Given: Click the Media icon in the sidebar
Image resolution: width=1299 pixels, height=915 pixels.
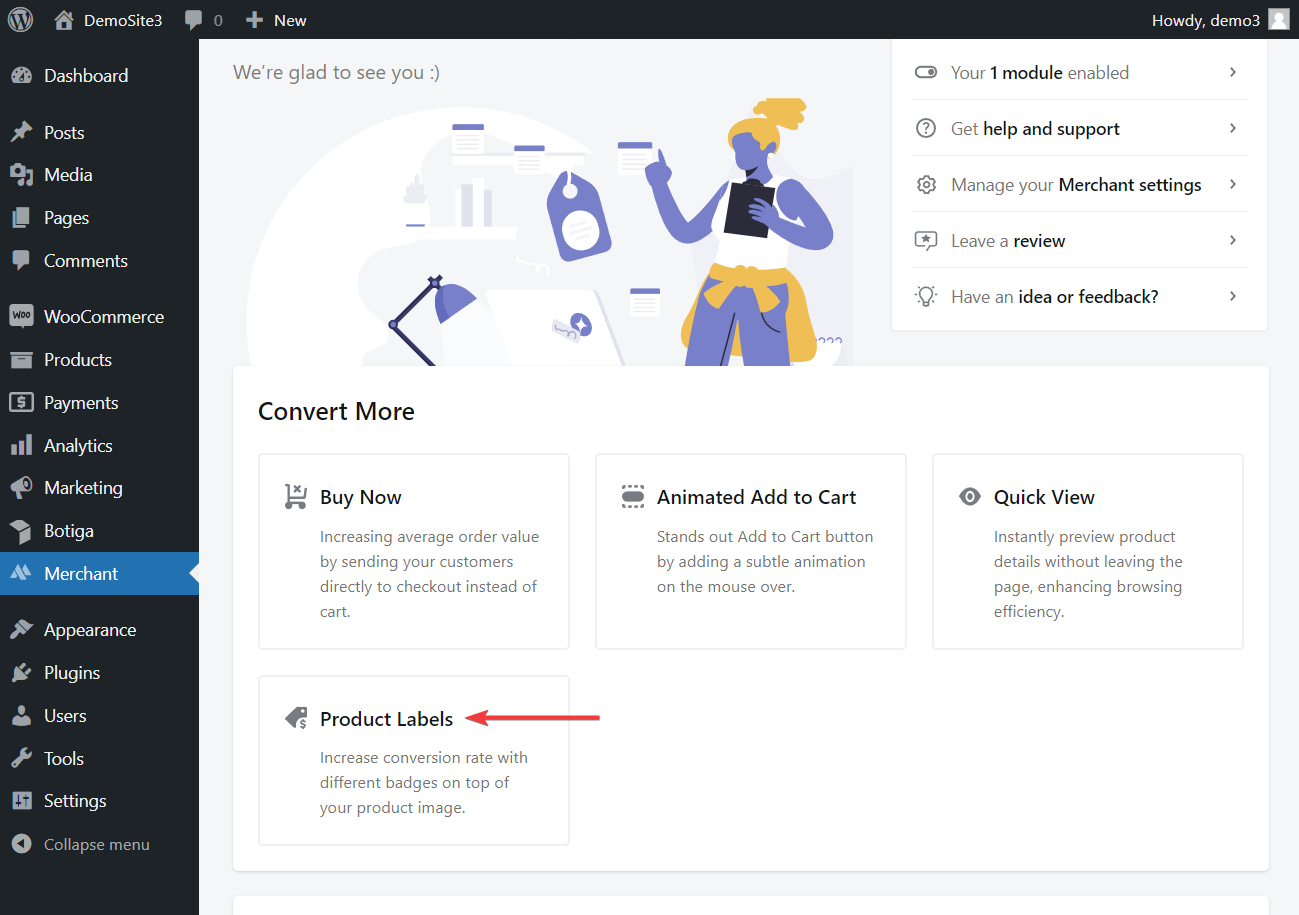Looking at the screenshot, I should 21,175.
